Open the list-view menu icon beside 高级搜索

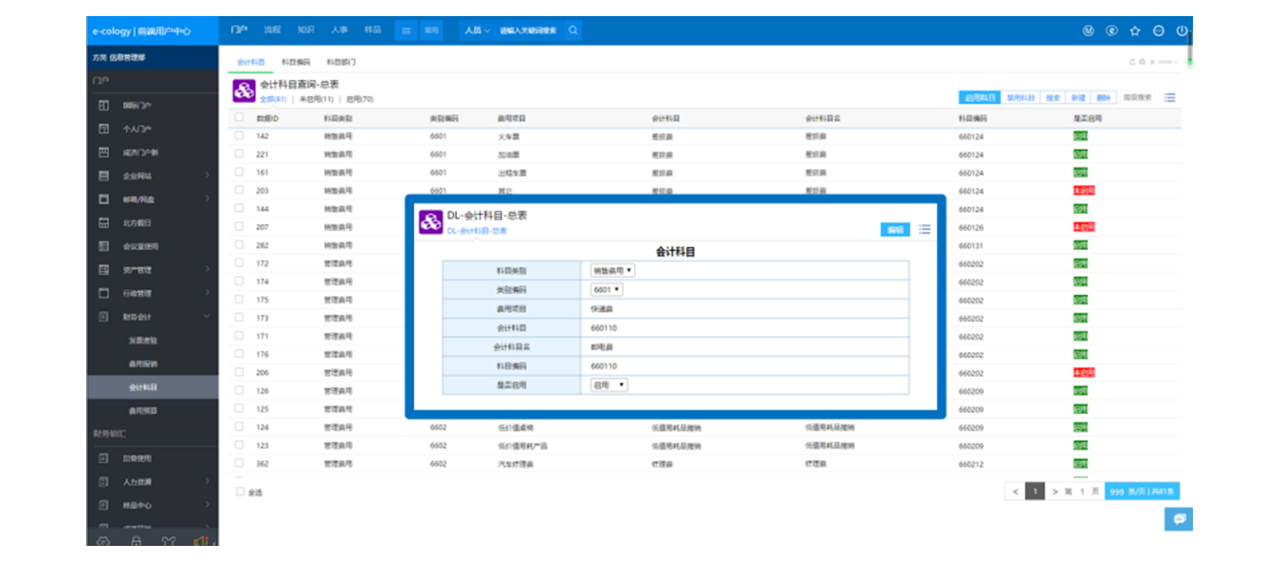[1170, 98]
